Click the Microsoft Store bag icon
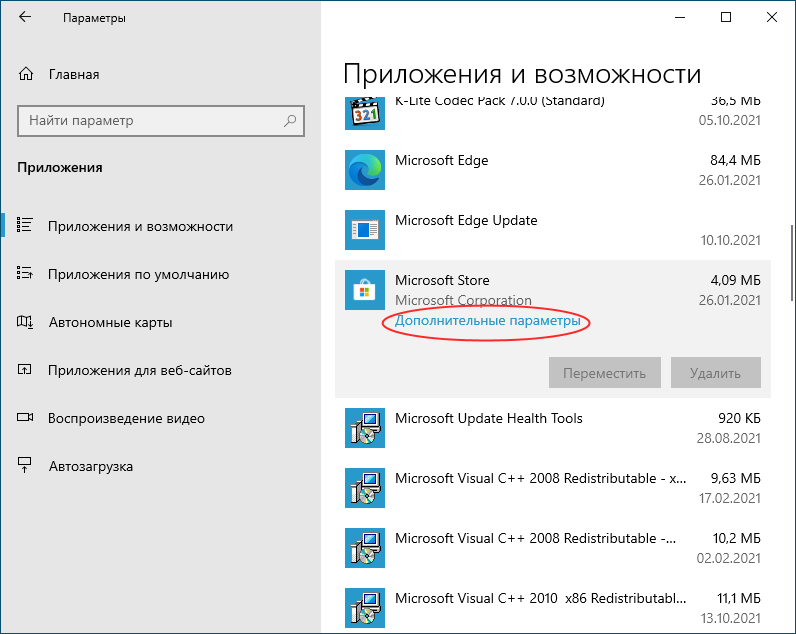 tap(364, 290)
